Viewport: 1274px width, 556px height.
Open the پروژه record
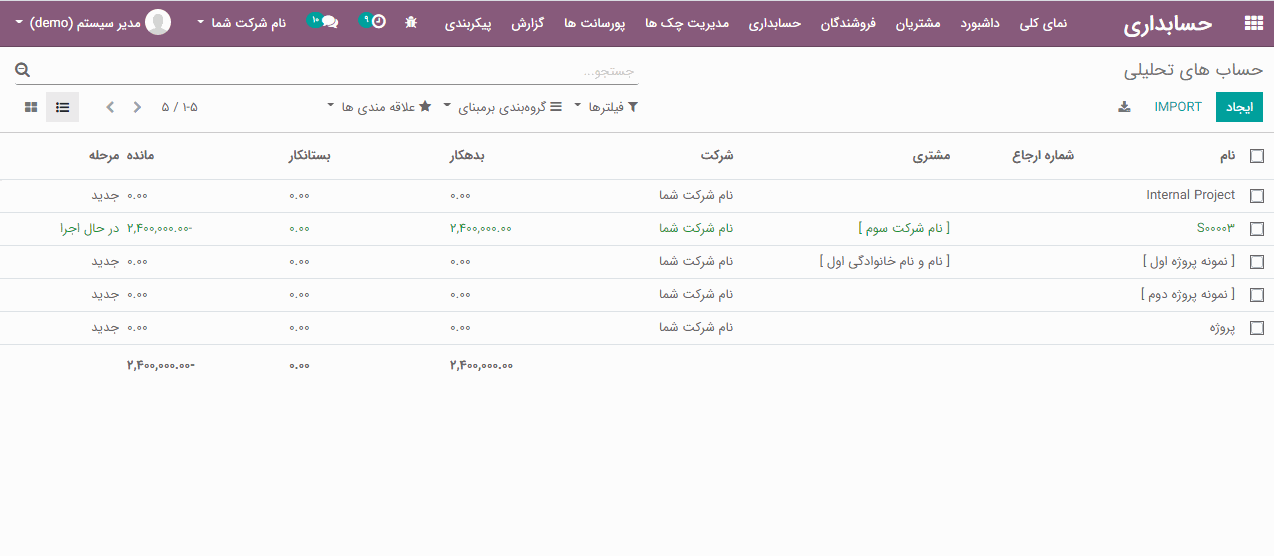pos(1222,328)
